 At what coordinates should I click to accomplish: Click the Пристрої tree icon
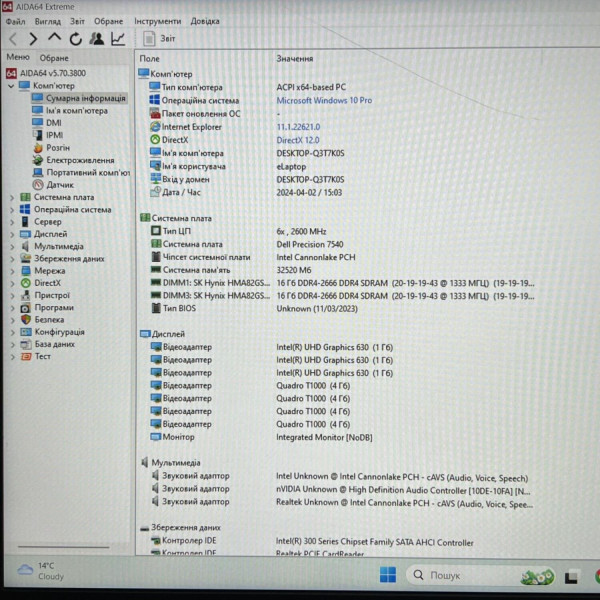(x=26, y=295)
